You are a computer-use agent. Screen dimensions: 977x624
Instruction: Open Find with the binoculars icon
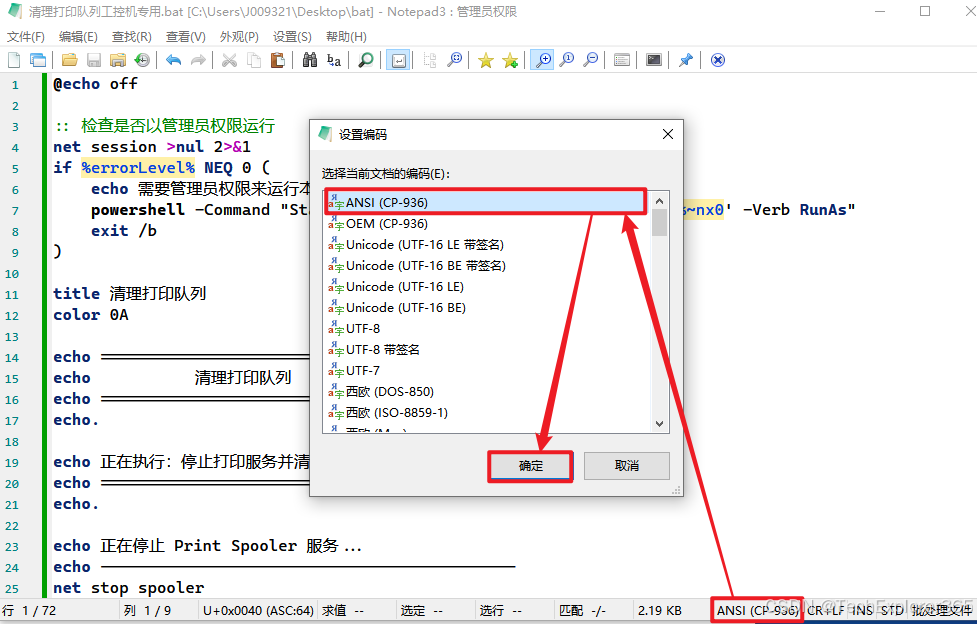coord(311,60)
